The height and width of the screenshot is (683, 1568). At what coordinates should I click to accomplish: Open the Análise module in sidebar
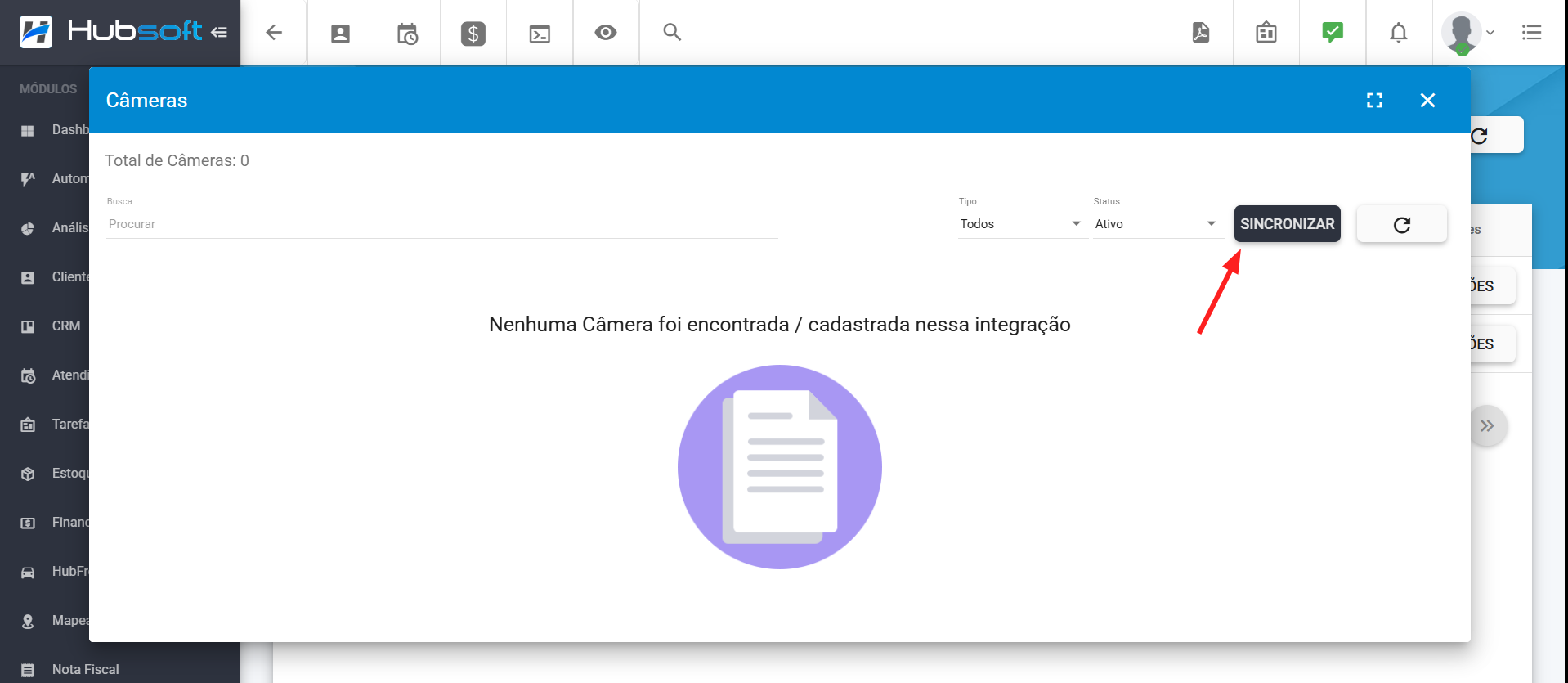(x=54, y=228)
